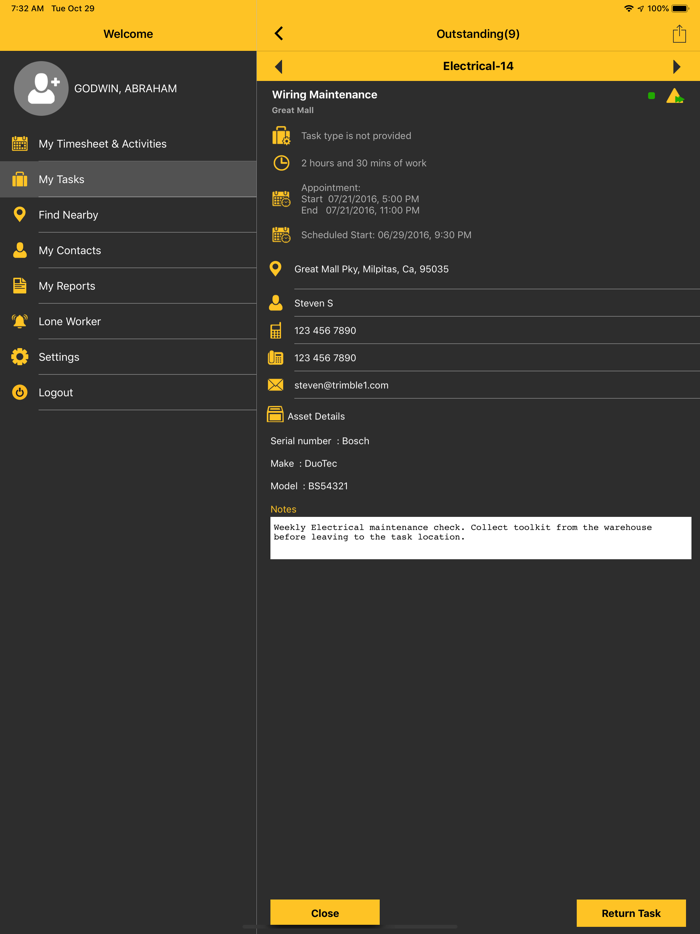Click the My Contacts person icon

click(20, 250)
